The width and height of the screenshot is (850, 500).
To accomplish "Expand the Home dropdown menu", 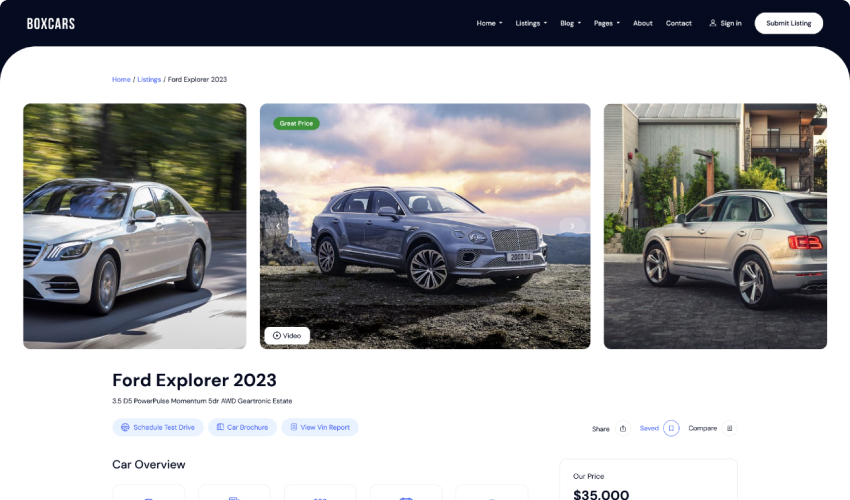I will 490,23.
